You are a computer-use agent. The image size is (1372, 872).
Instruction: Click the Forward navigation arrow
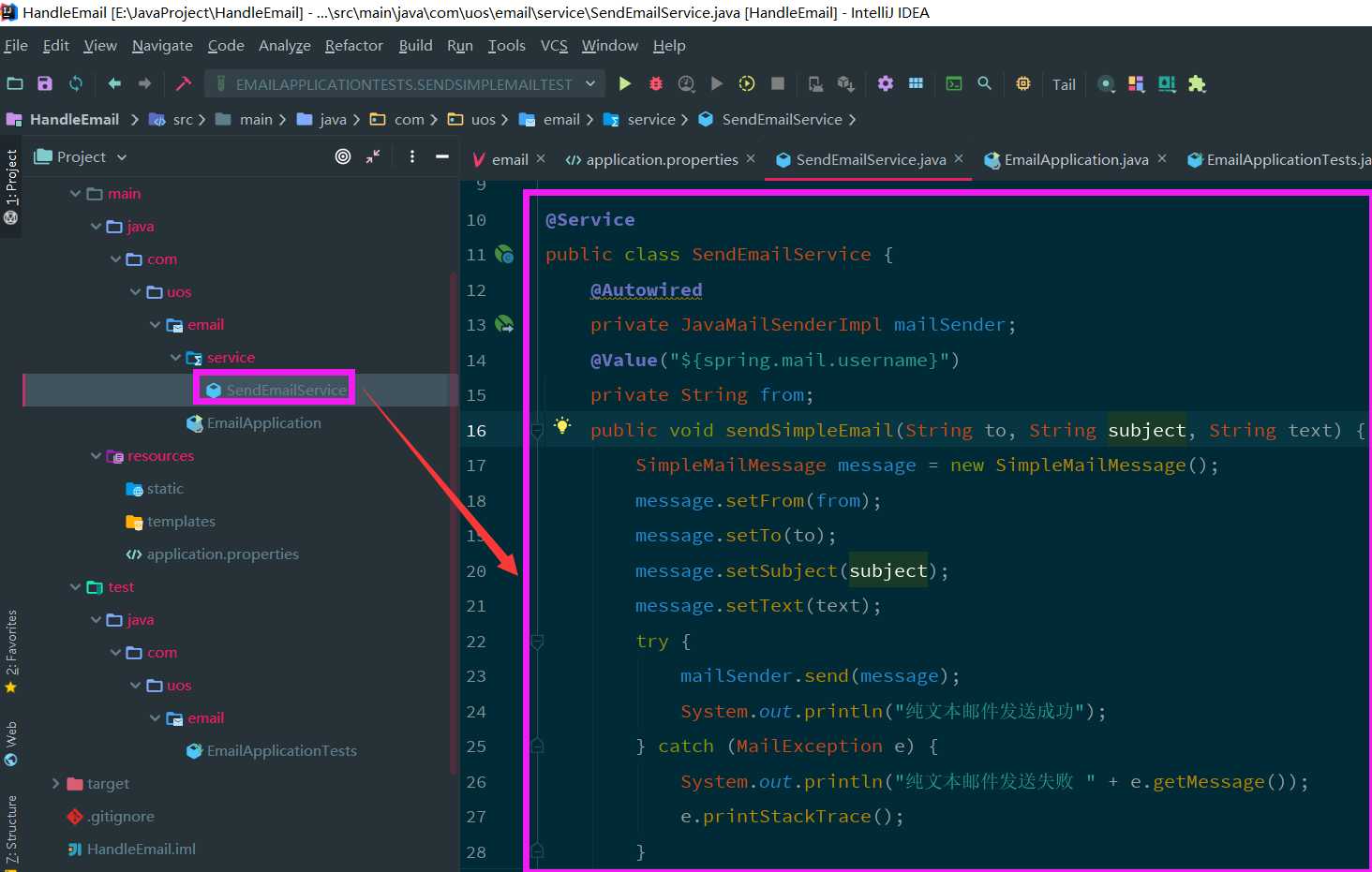(x=144, y=83)
